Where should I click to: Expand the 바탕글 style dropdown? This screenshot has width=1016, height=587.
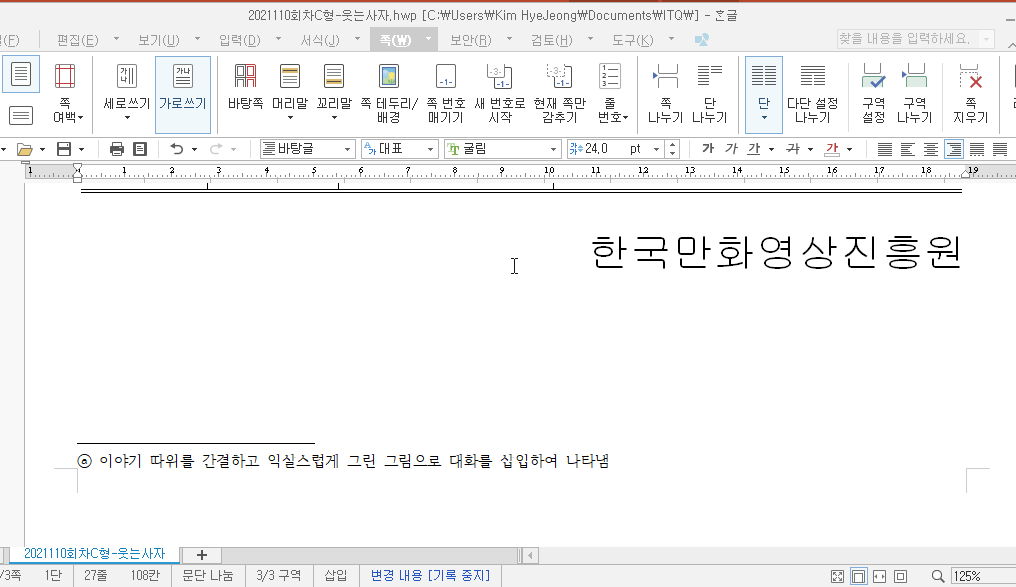pyautogui.click(x=347, y=150)
